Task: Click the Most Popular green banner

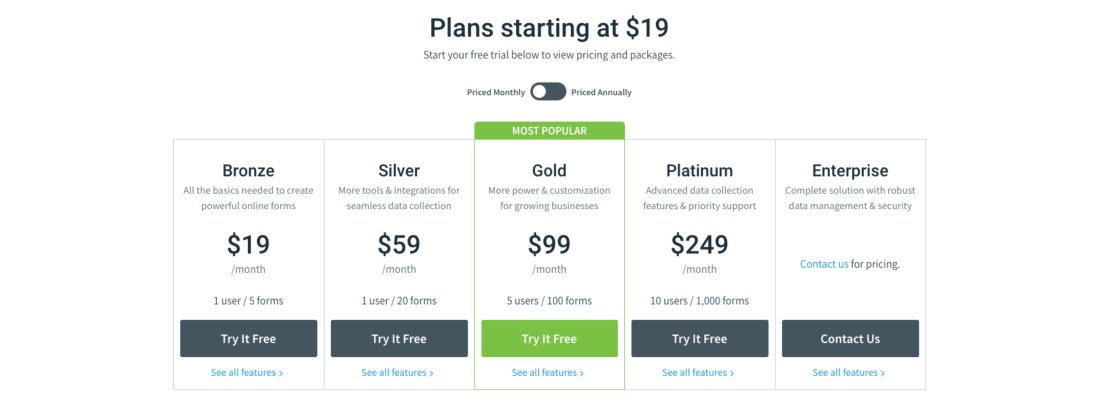Action: 549,130
